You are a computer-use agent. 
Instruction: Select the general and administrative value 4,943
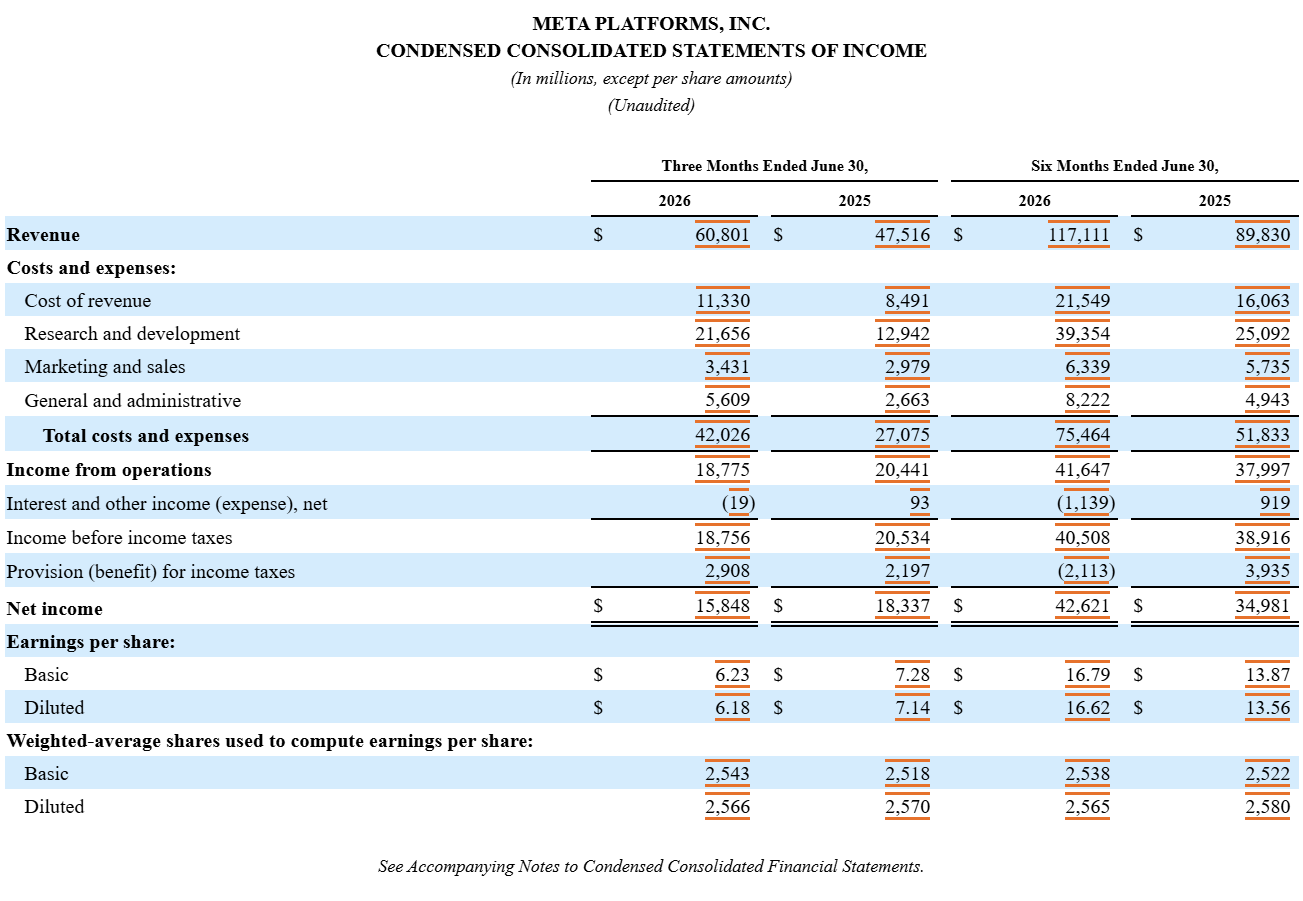click(1266, 401)
